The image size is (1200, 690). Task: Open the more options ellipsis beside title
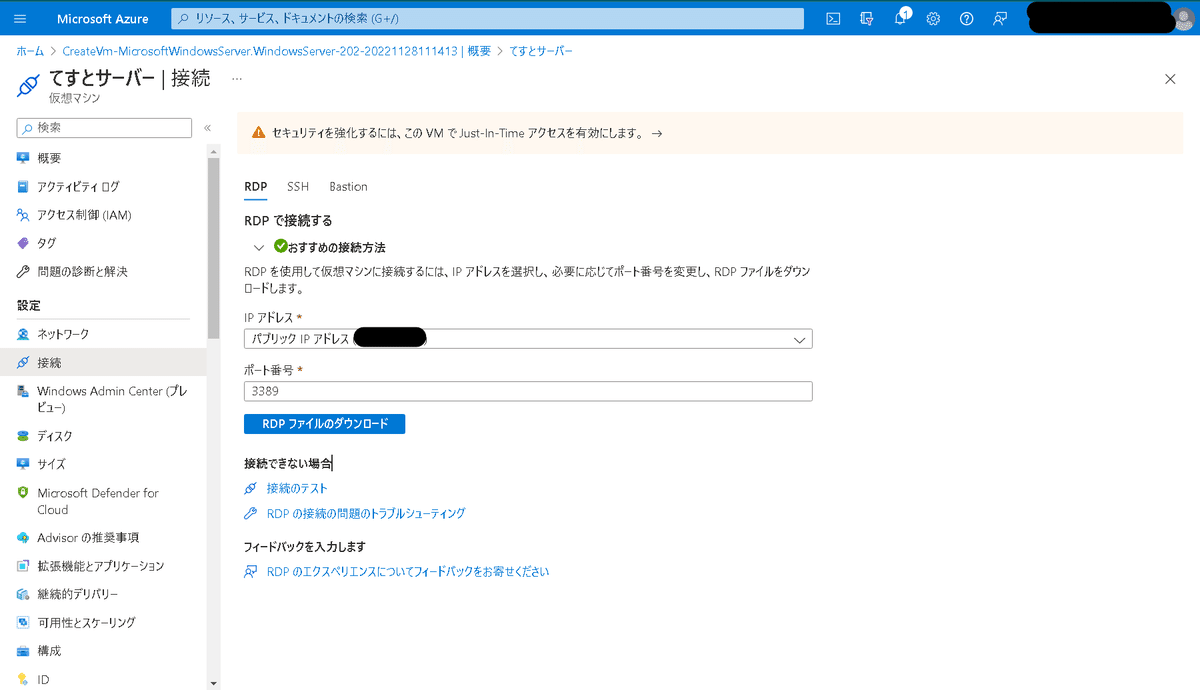pyautogui.click(x=237, y=77)
